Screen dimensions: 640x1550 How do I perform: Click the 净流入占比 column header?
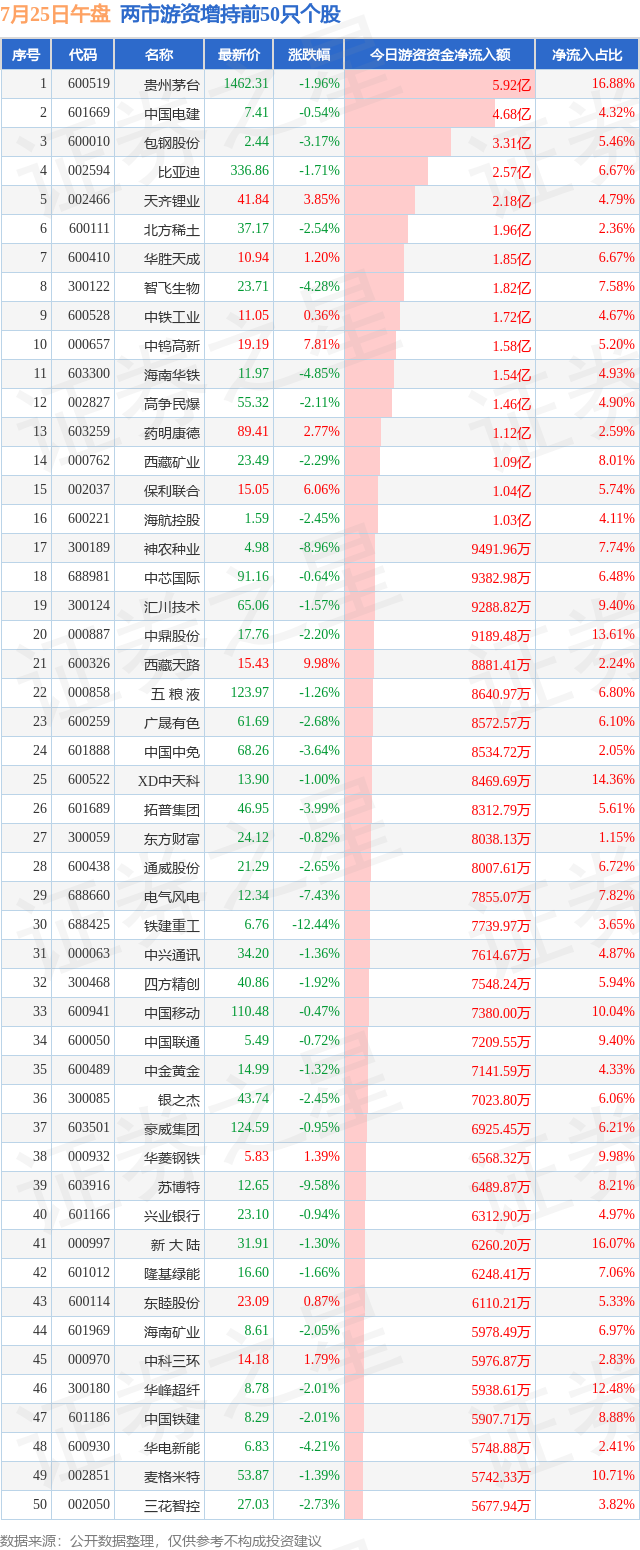point(588,55)
